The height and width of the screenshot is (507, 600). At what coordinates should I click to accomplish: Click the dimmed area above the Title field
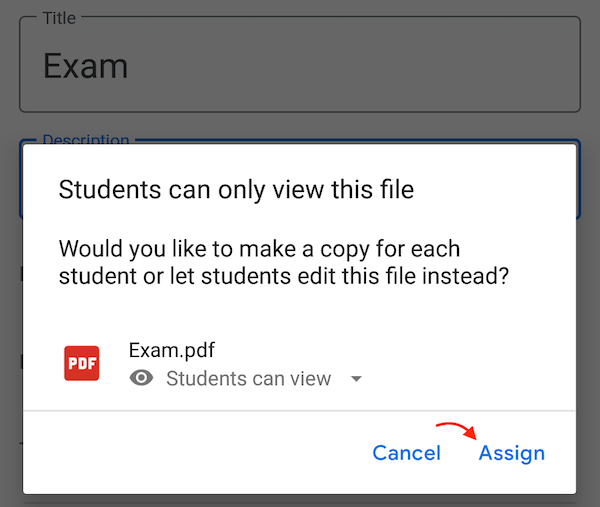tap(300, 6)
